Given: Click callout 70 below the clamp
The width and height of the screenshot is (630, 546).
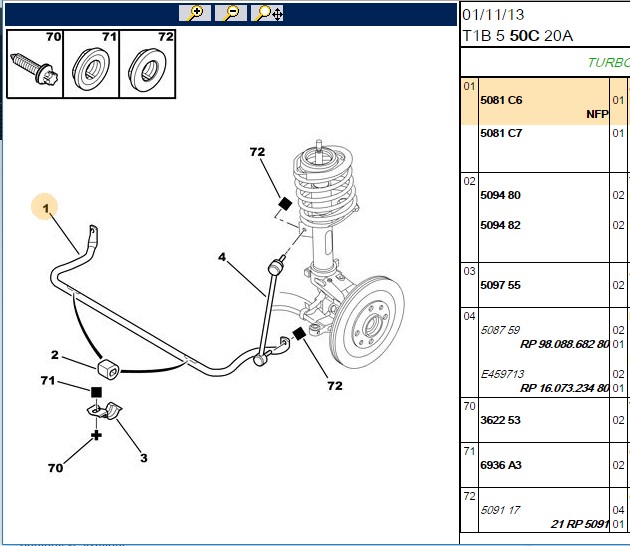Looking at the screenshot, I should 55,468.
